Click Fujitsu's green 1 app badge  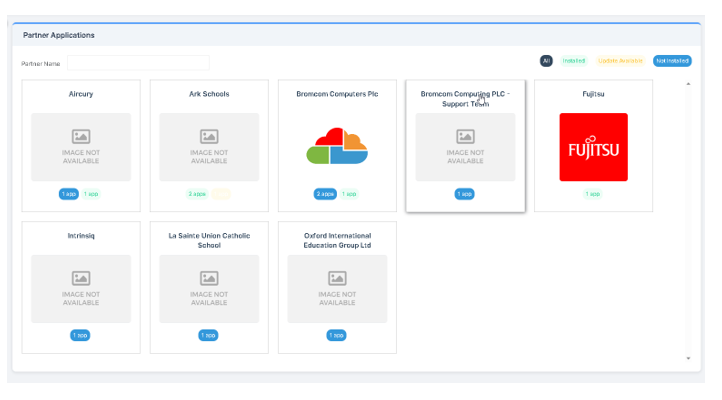tap(593, 194)
